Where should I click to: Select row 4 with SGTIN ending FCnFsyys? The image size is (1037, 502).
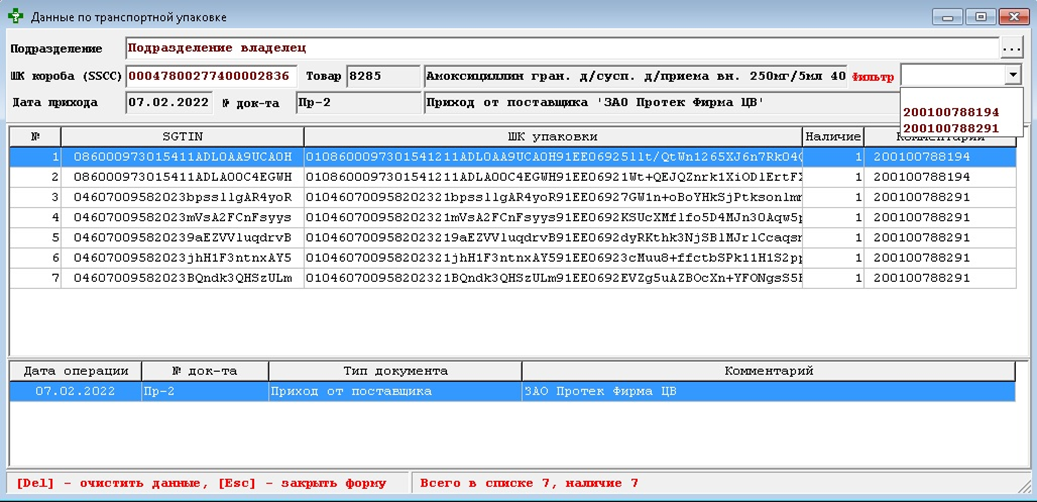[182, 217]
